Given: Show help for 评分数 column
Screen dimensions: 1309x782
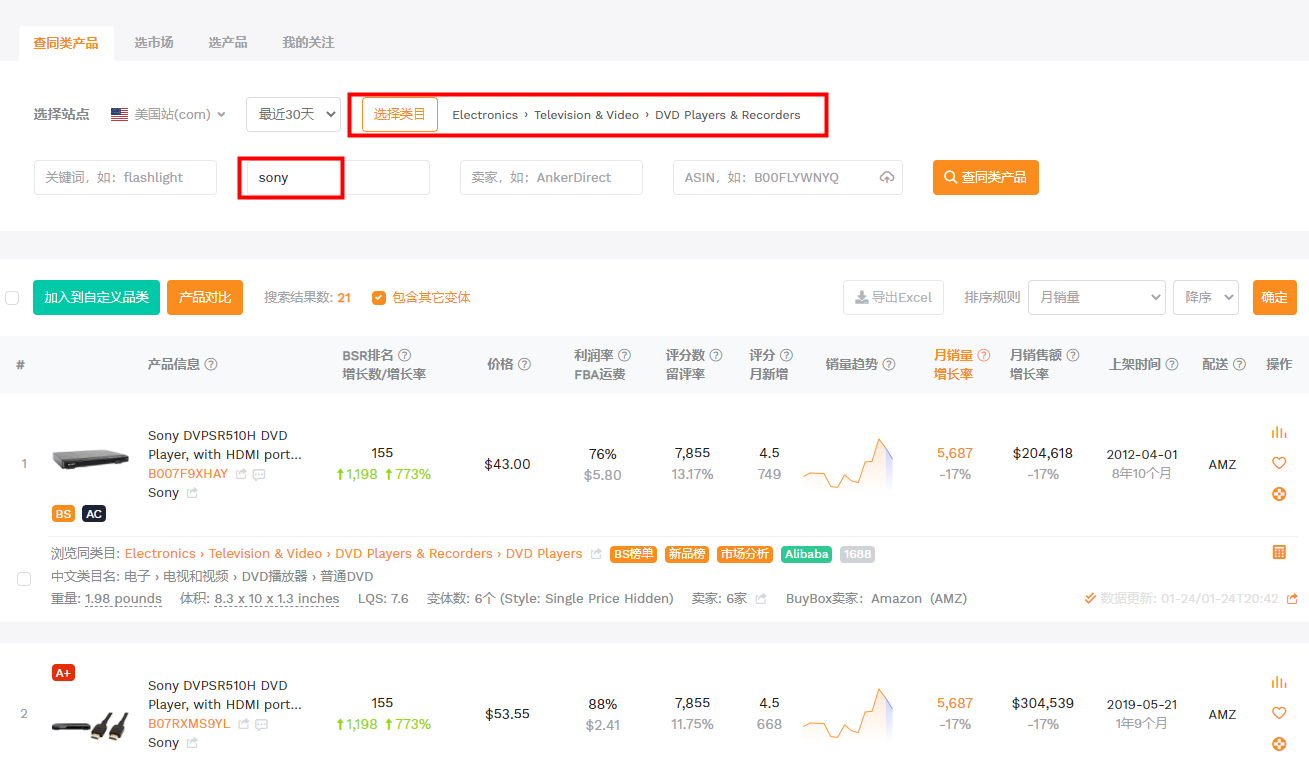Looking at the screenshot, I should click(x=716, y=355).
